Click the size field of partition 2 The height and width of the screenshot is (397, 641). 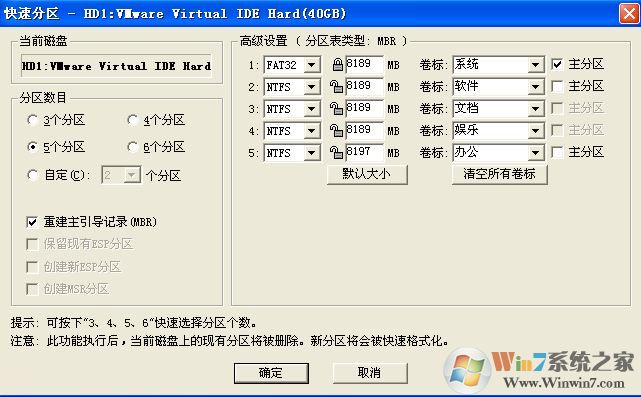coord(365,87)
